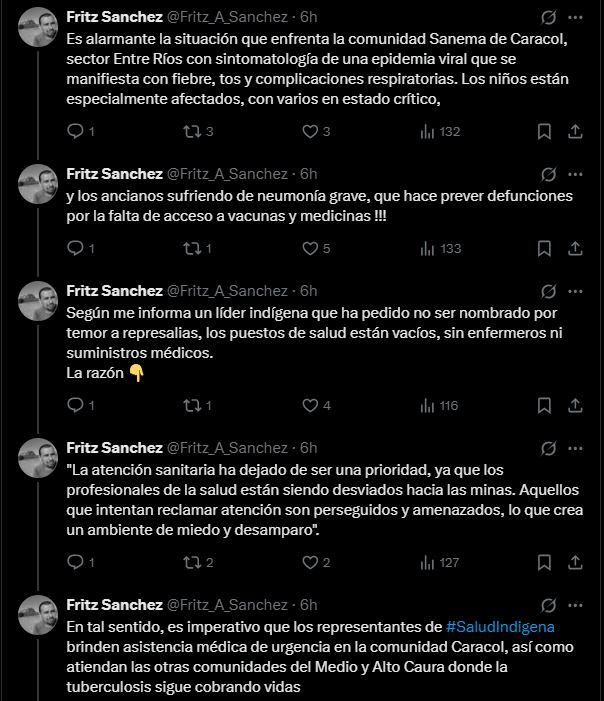The width and height of the screenshot is (604, 701).
Task: Open more options on the first tweet
Action: [x=576, y=17]
